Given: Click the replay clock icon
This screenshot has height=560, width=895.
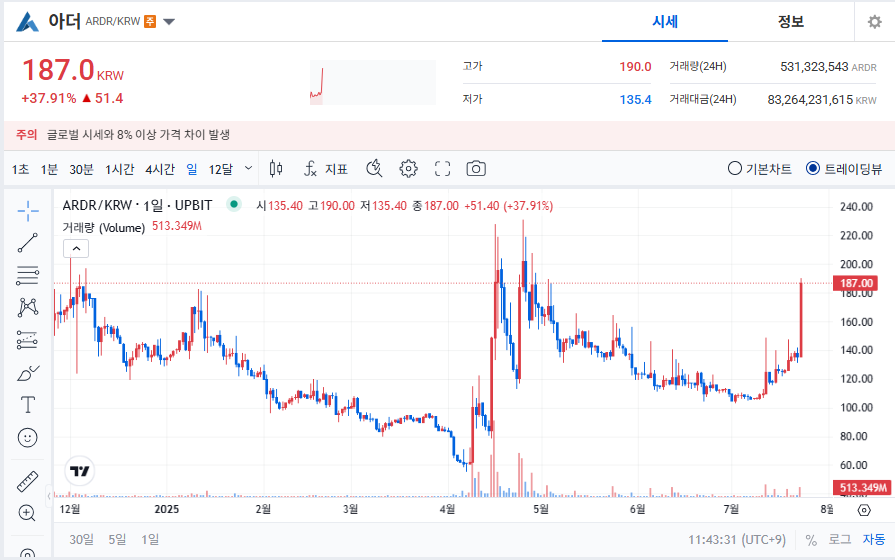Looking at the screenshot, I should (x=374, y=168).
